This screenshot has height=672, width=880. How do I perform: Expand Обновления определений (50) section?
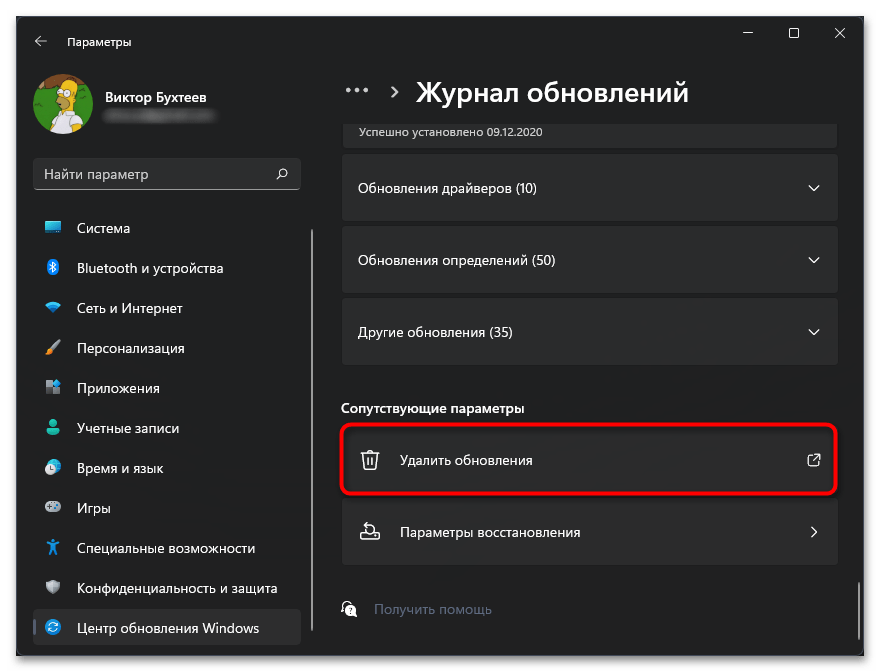click(x=814, y=260)
